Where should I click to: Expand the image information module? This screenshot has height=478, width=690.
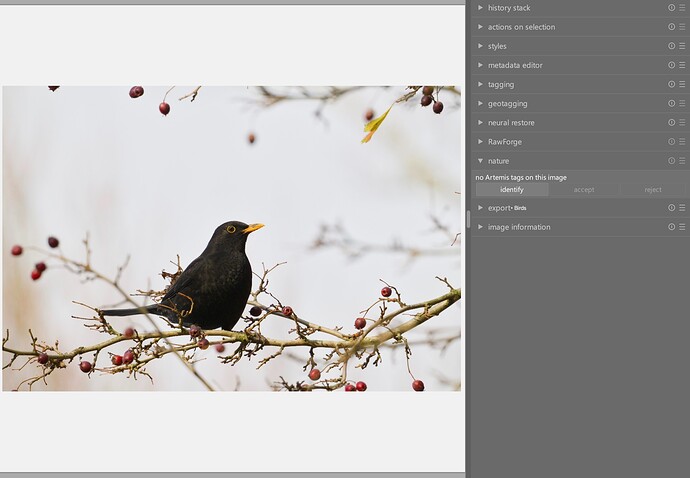[x=480, y=227]
